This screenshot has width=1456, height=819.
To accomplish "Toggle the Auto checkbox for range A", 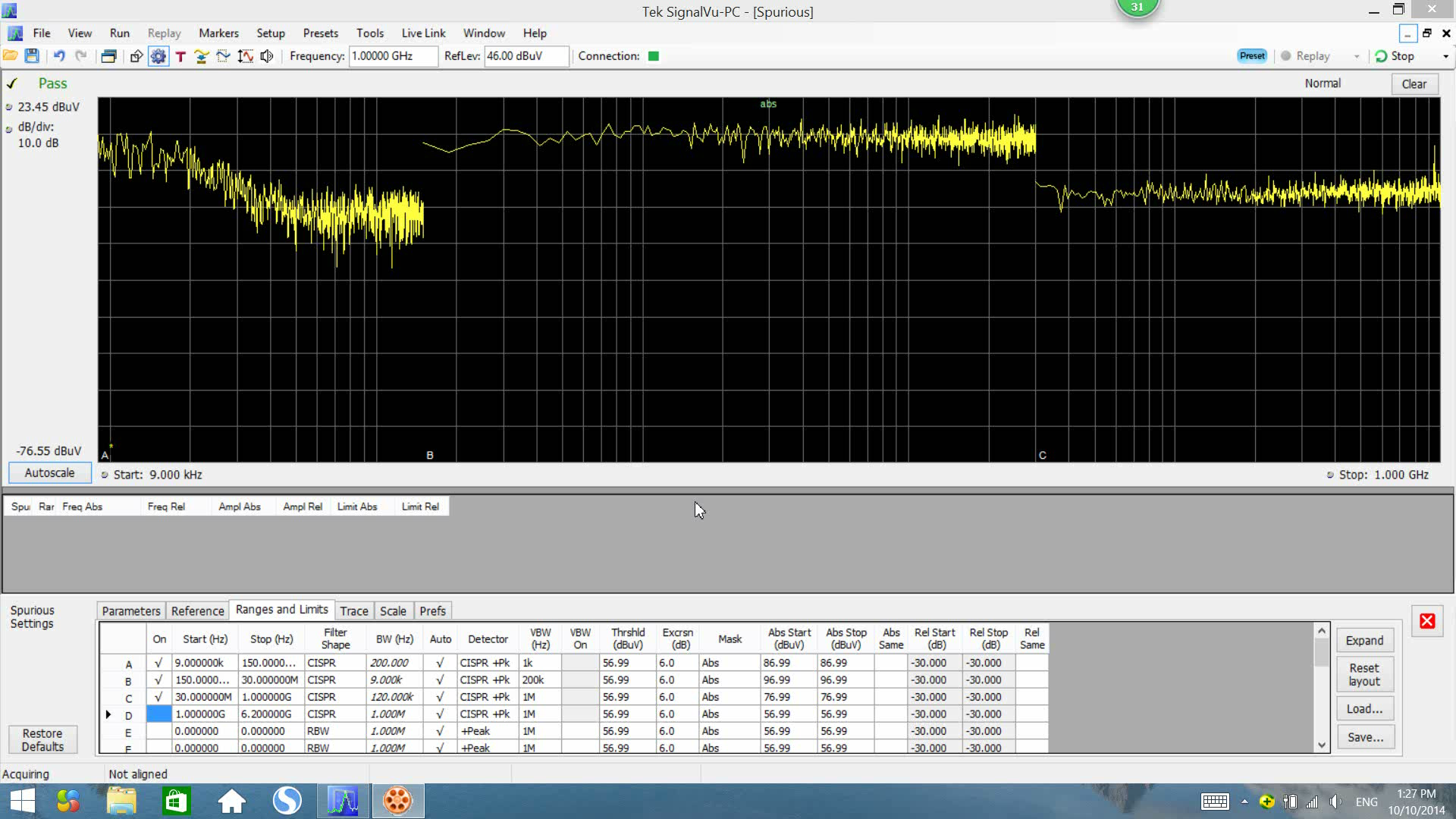I will coord(440,663).
